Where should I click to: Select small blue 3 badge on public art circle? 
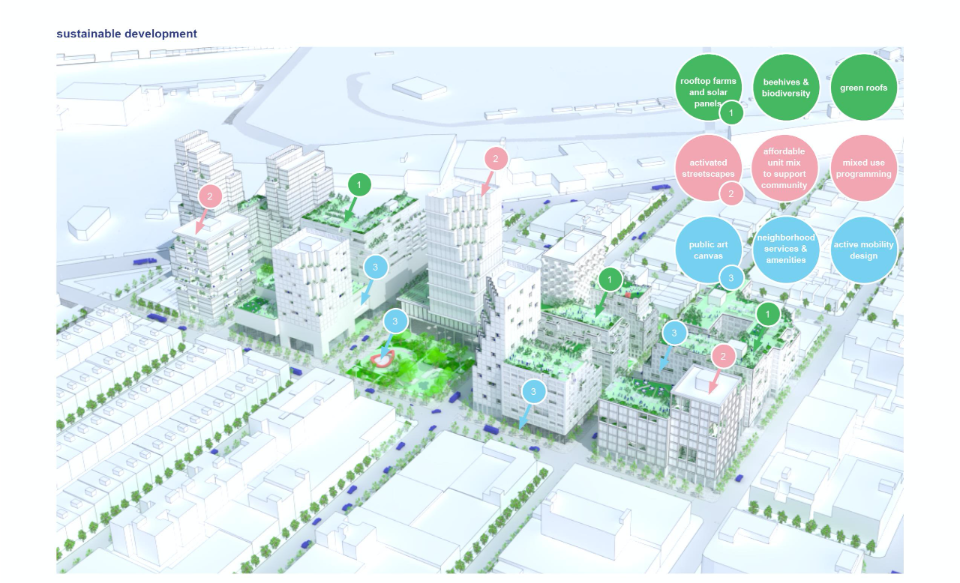[731, 277]
